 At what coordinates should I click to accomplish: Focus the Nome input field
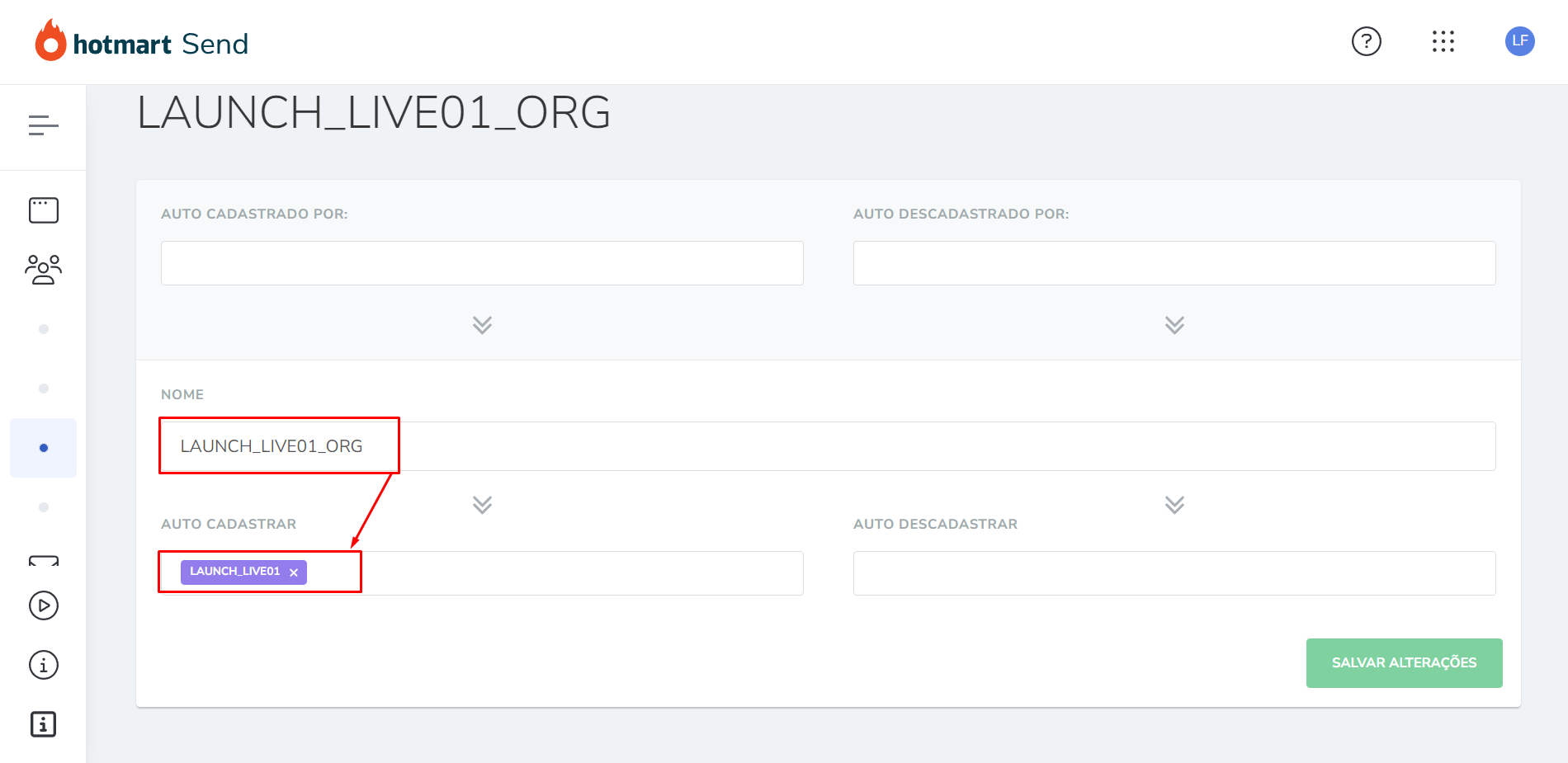click(x=828, y=446)
